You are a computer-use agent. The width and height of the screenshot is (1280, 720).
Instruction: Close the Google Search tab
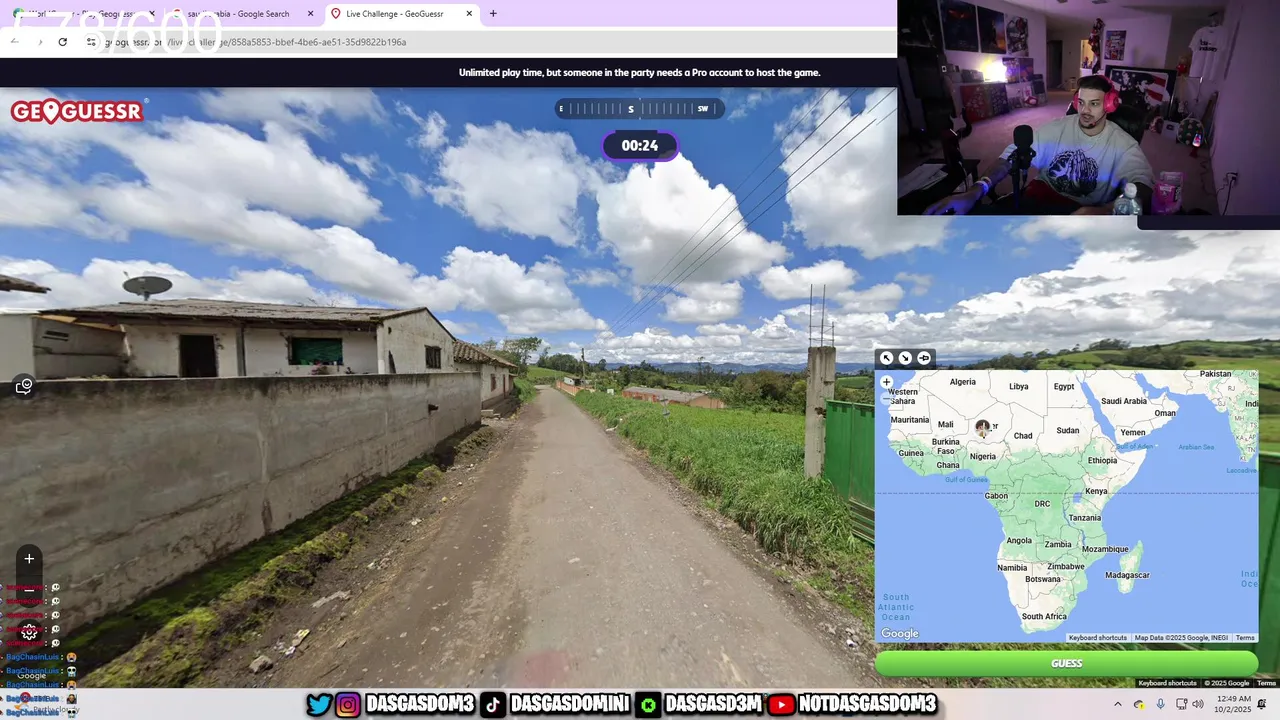310,14
